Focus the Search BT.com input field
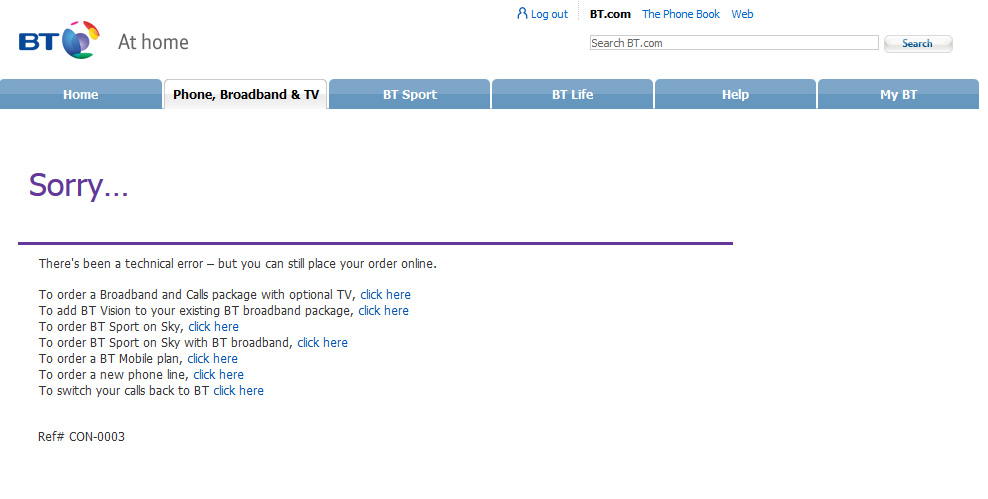Viewport: 988px width, 499px height. (734, 43)
